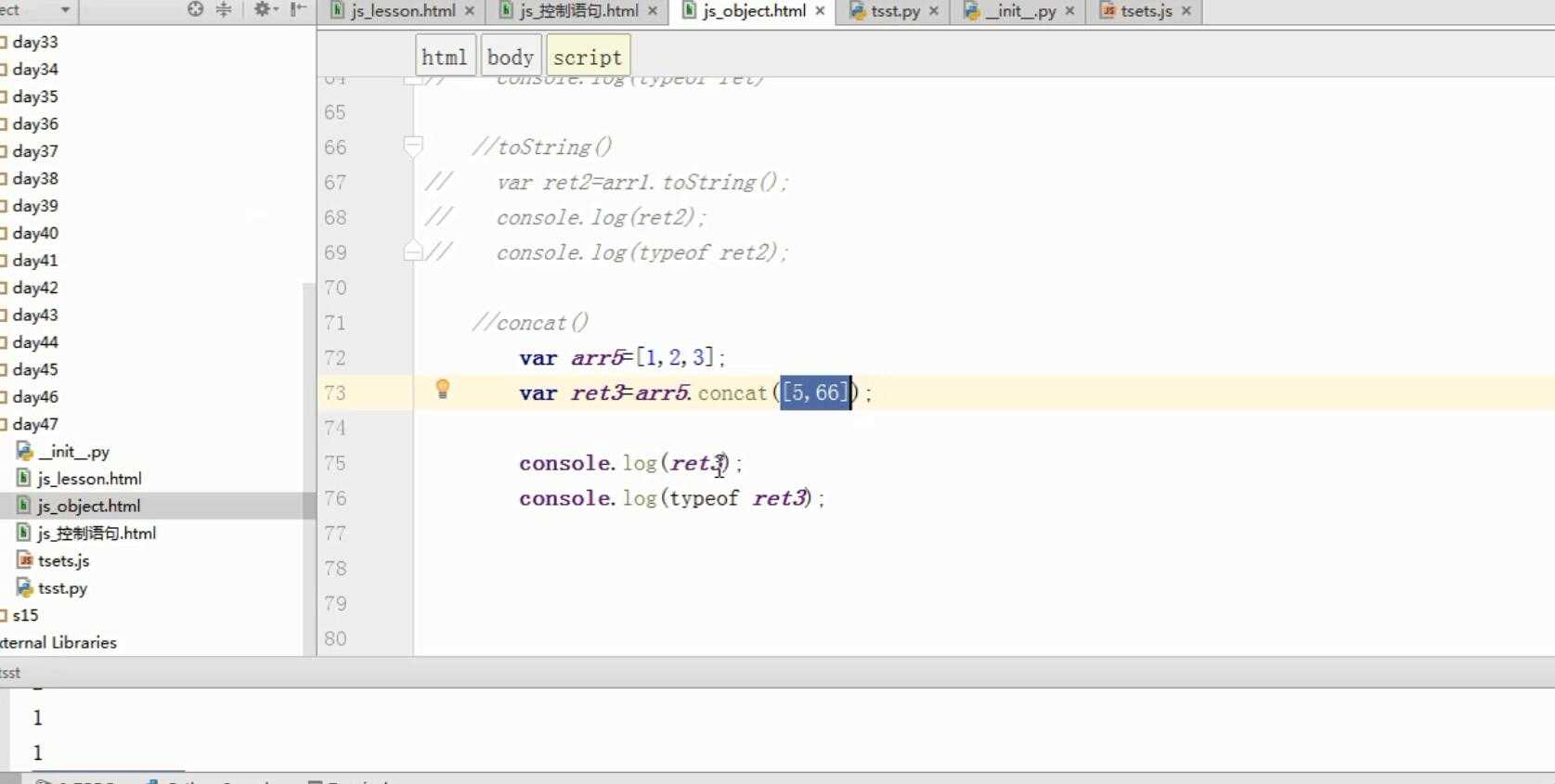
Task: Click 'var ret2=arr1.toString();' comment line 67
Action: (x=642, y=182)
